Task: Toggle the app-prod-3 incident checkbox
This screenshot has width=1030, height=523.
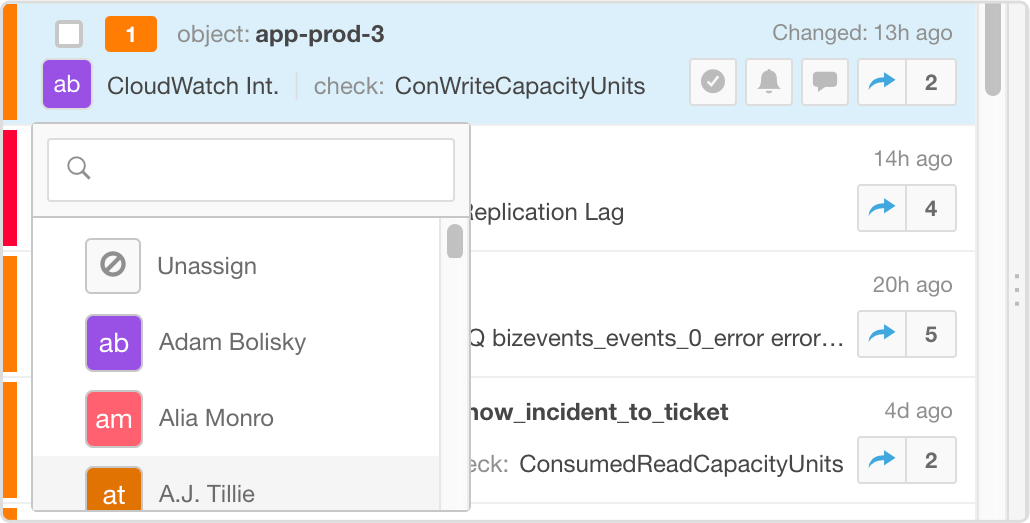Action: [69, 35]
